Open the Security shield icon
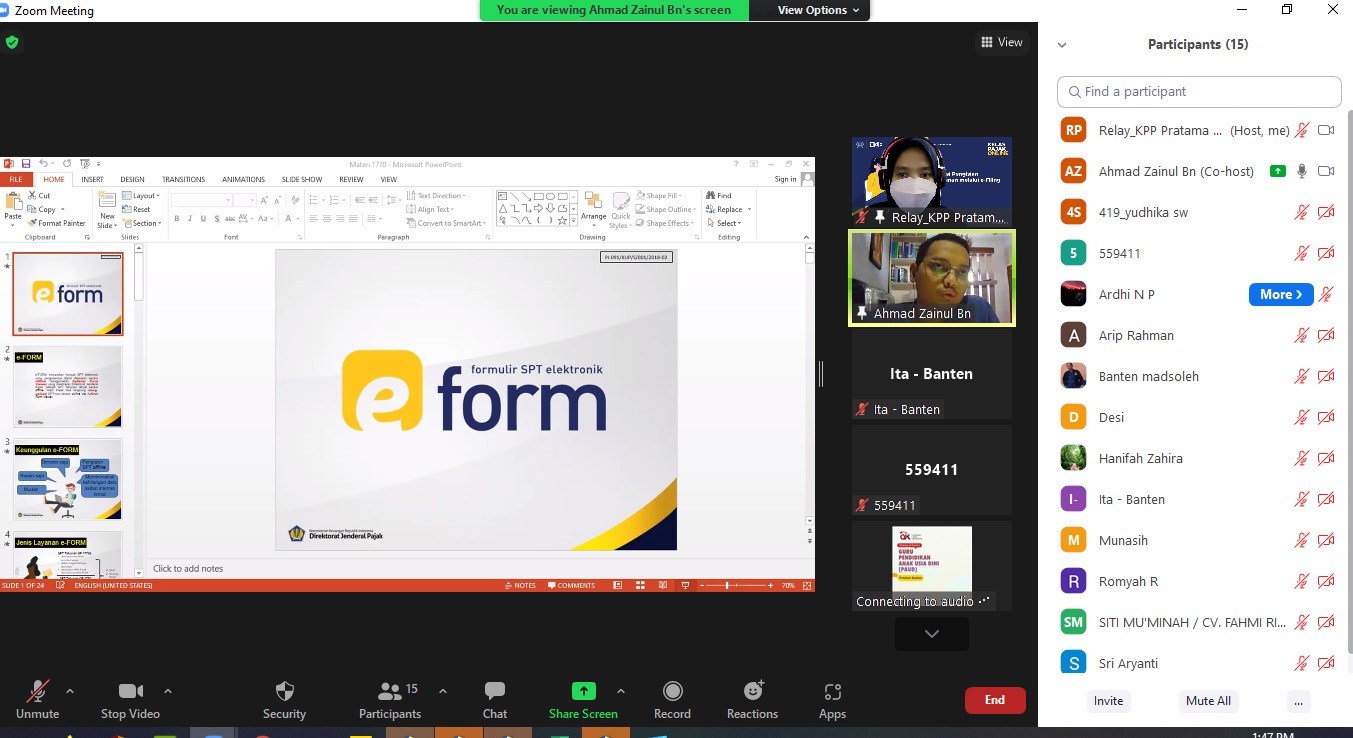This screenshot has width=1353, height=738. click(284, 692)
